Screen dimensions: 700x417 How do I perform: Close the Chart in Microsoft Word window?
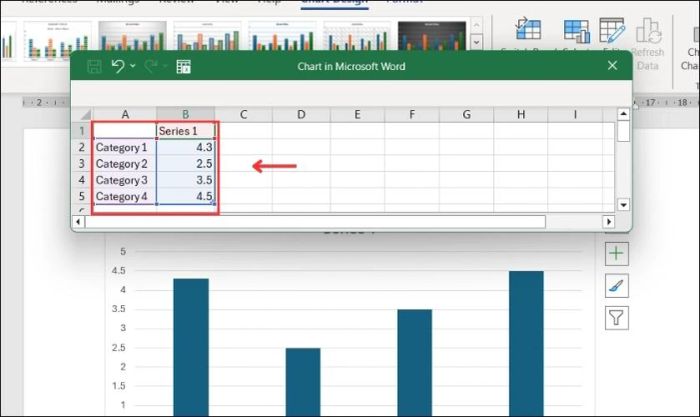pyautogui.click(x=612, y=66)
